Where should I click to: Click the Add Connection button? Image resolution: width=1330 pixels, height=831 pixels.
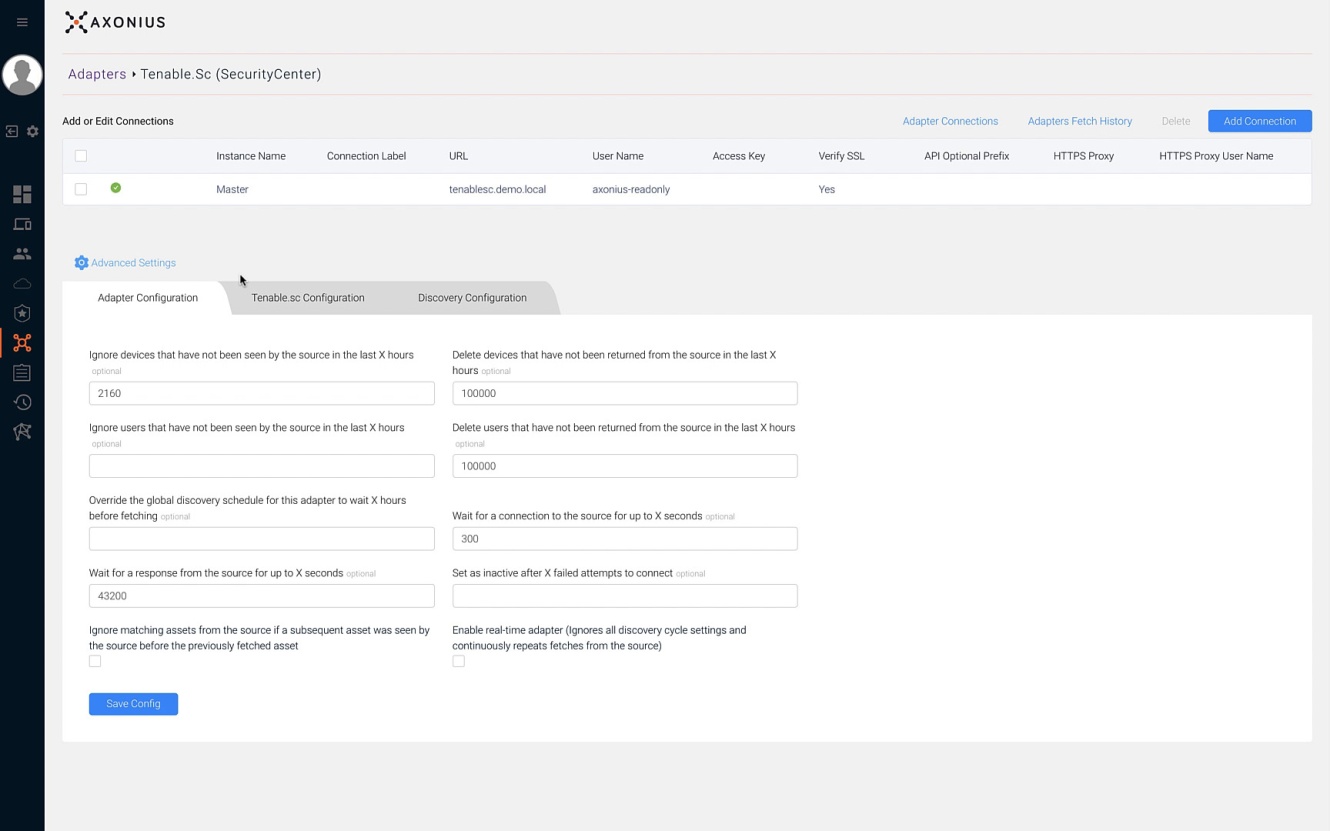point(1260,121)
